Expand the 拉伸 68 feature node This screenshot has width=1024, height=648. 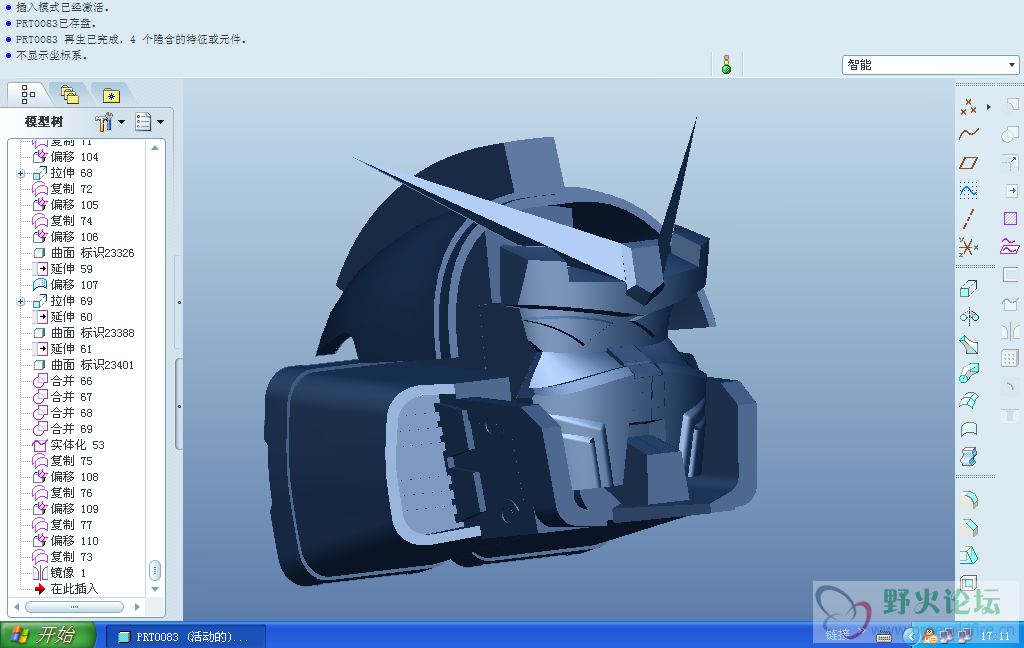point(20,174)
